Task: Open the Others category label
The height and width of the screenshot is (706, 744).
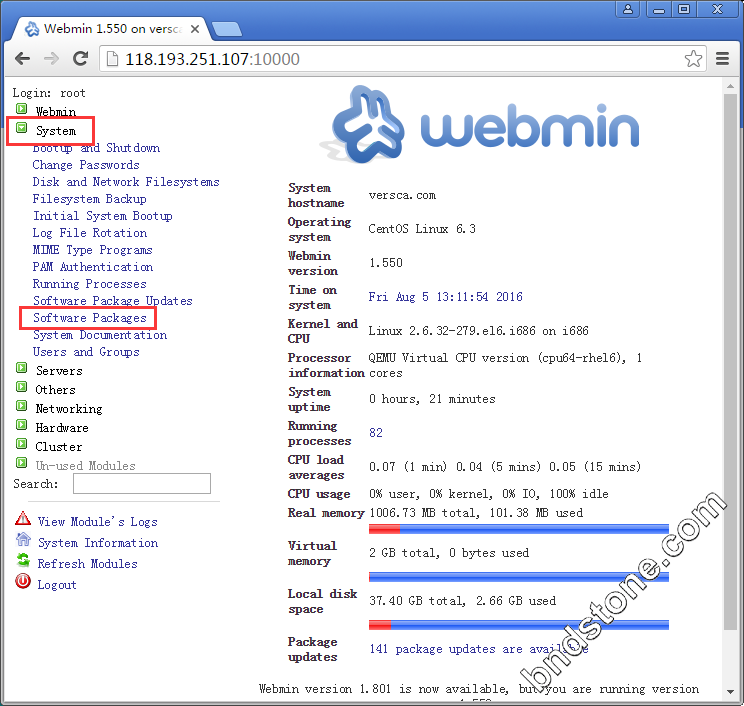Action: (x=56, y=390)
